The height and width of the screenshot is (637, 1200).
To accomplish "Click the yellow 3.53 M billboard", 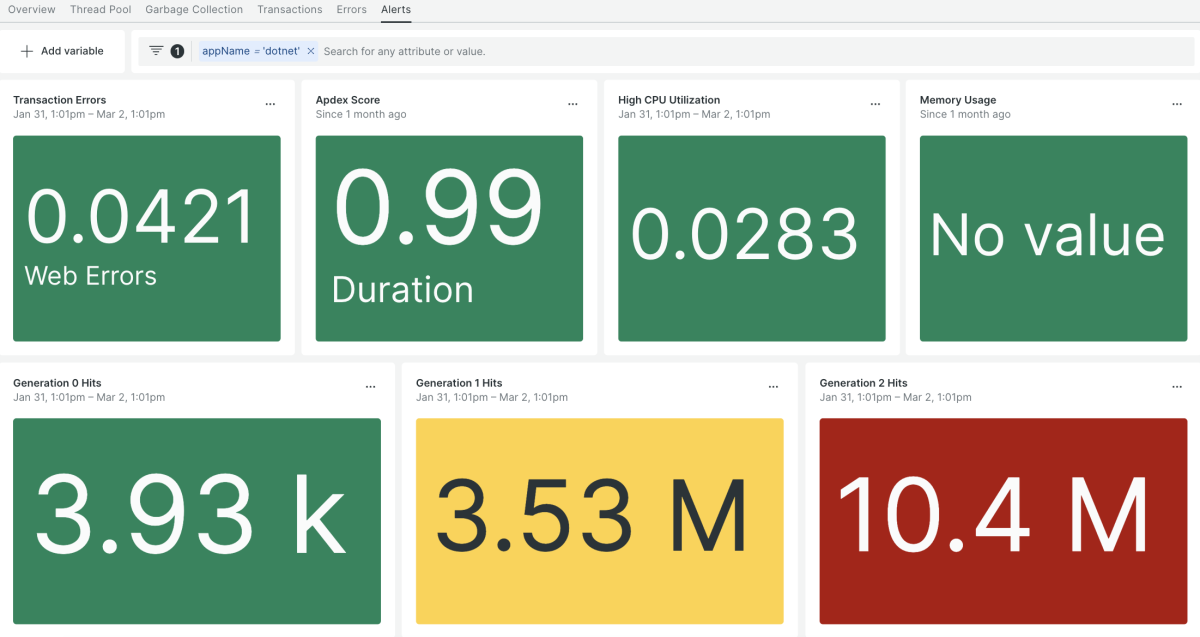I will tap(599, 520).
